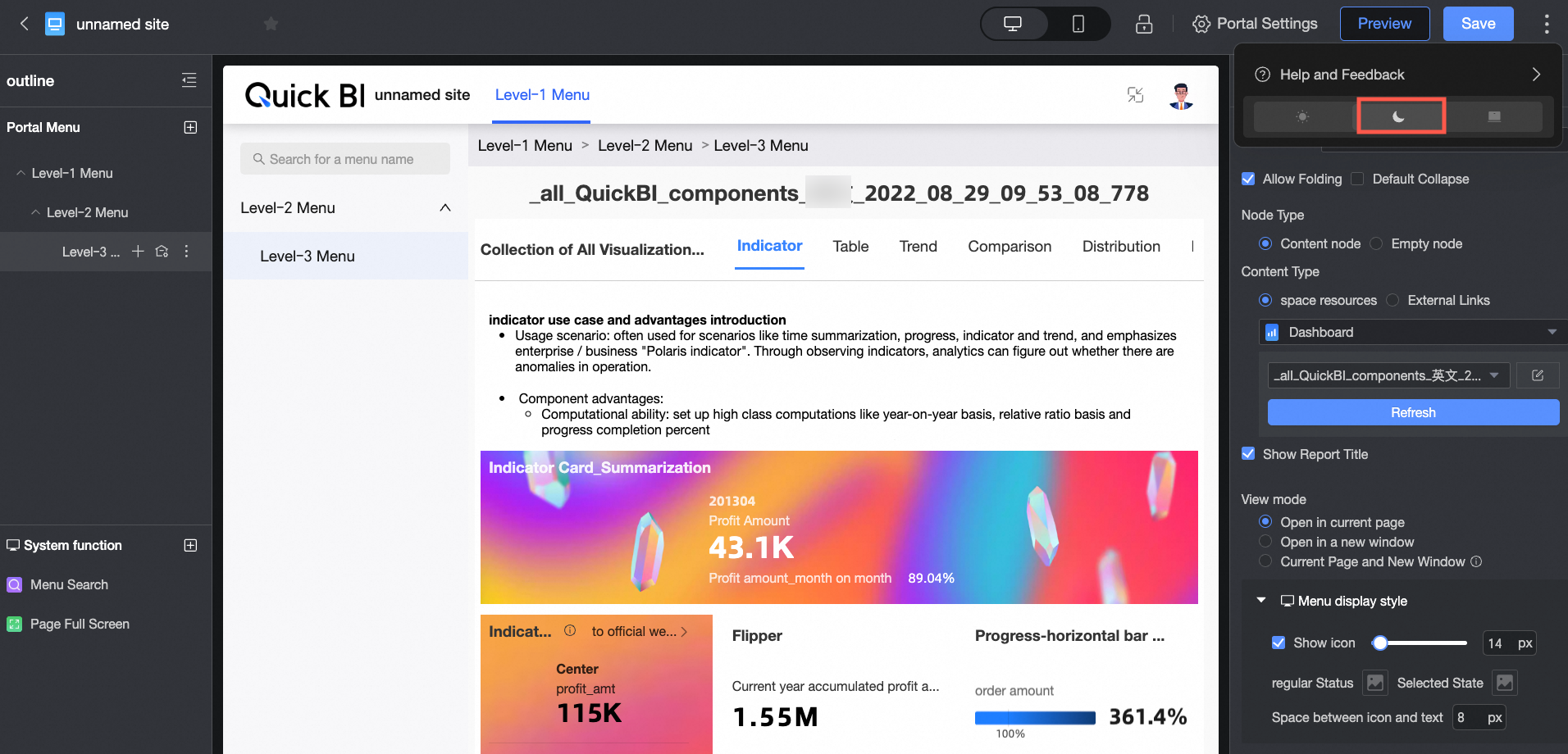This screenshot has height=754, width=1568.
Task: Click the Save button
Action: click(1478, 24)
